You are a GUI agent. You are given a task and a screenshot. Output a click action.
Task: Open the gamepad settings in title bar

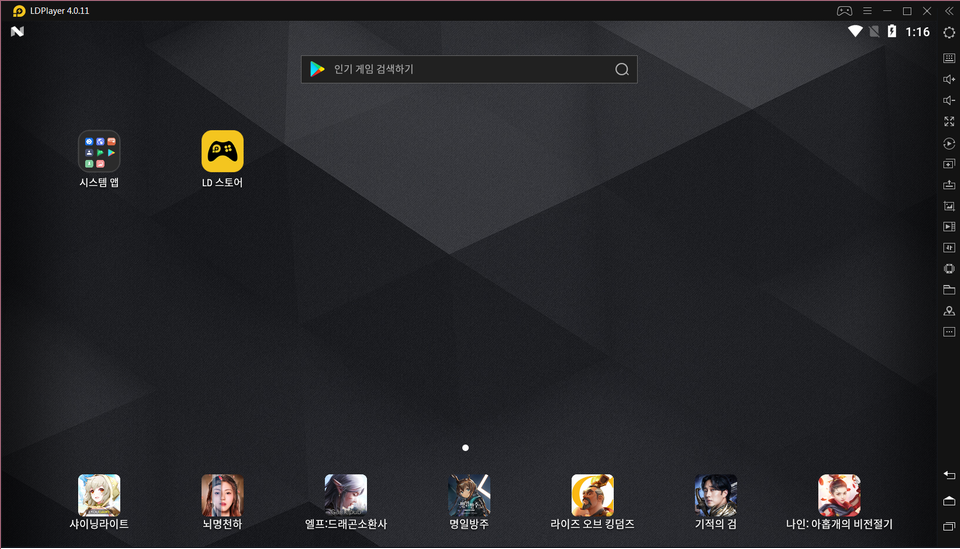(844, 11)
